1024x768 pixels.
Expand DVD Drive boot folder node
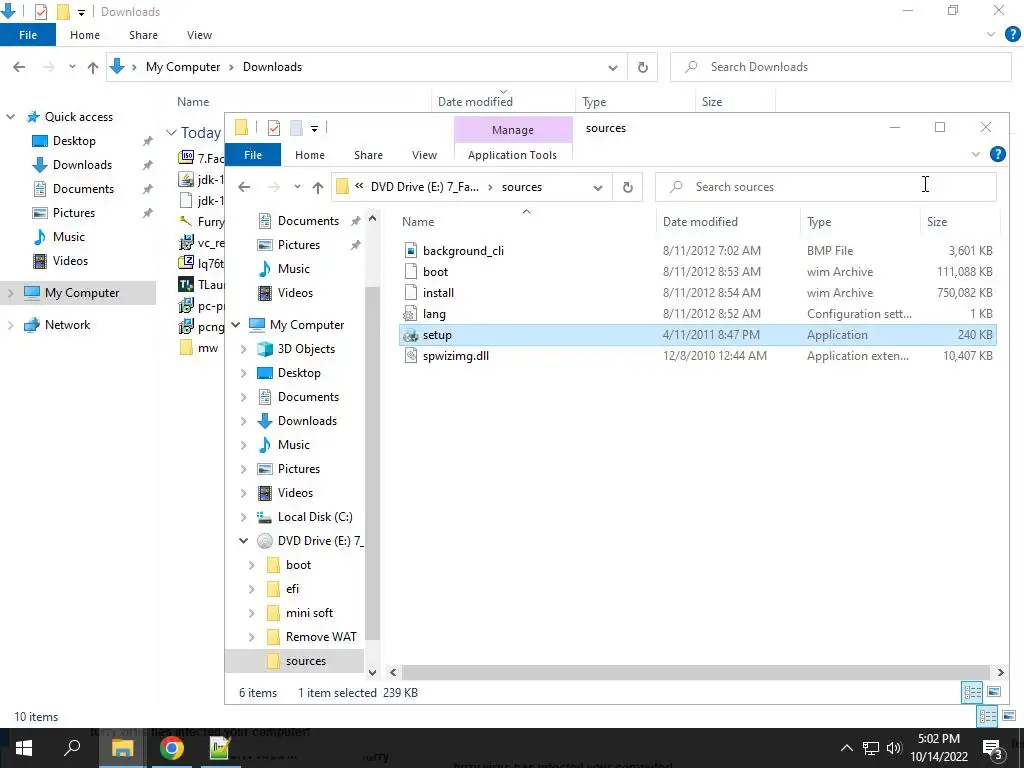[251, 565]
